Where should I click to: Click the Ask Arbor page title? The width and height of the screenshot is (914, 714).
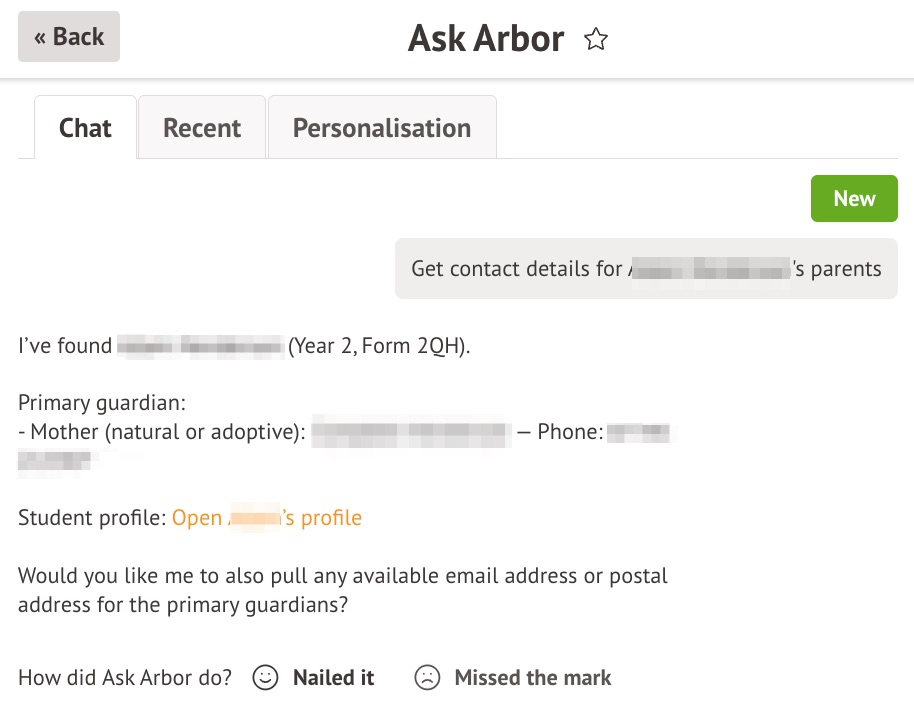(x=486, y=39)
